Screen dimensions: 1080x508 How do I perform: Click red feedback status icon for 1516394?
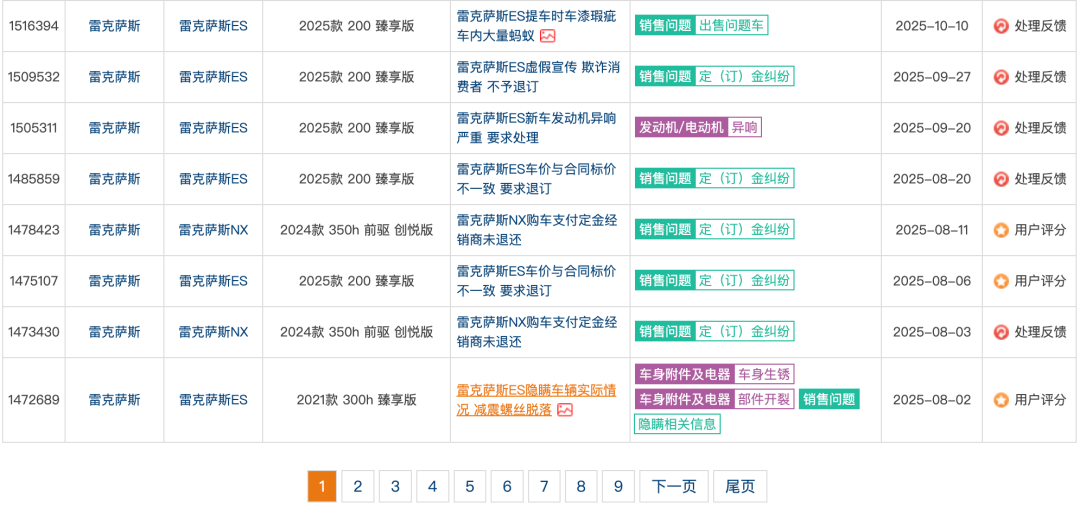tap(1001, 26)
